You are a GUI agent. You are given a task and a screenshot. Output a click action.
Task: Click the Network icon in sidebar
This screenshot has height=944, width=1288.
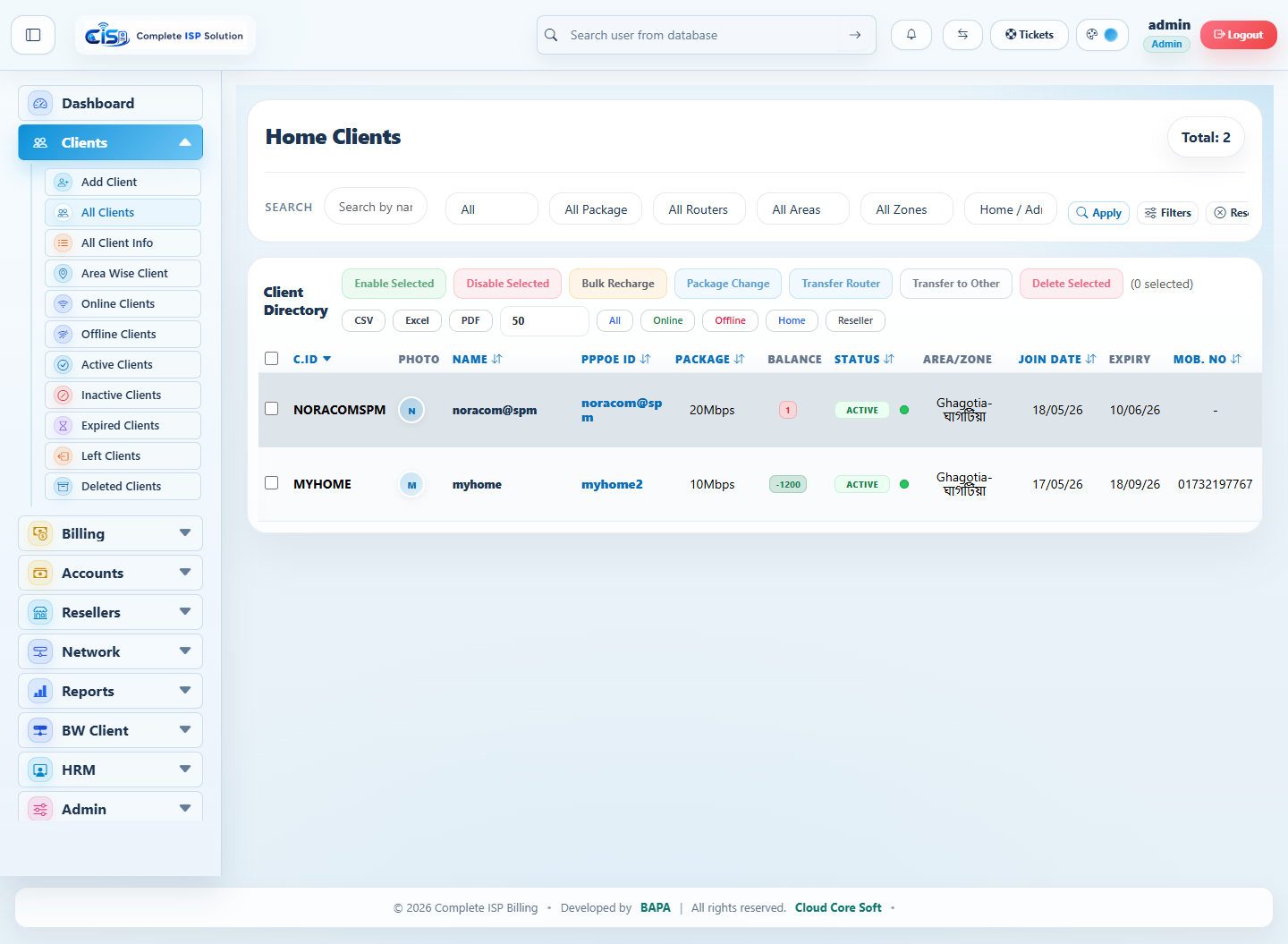pos(40,652)
